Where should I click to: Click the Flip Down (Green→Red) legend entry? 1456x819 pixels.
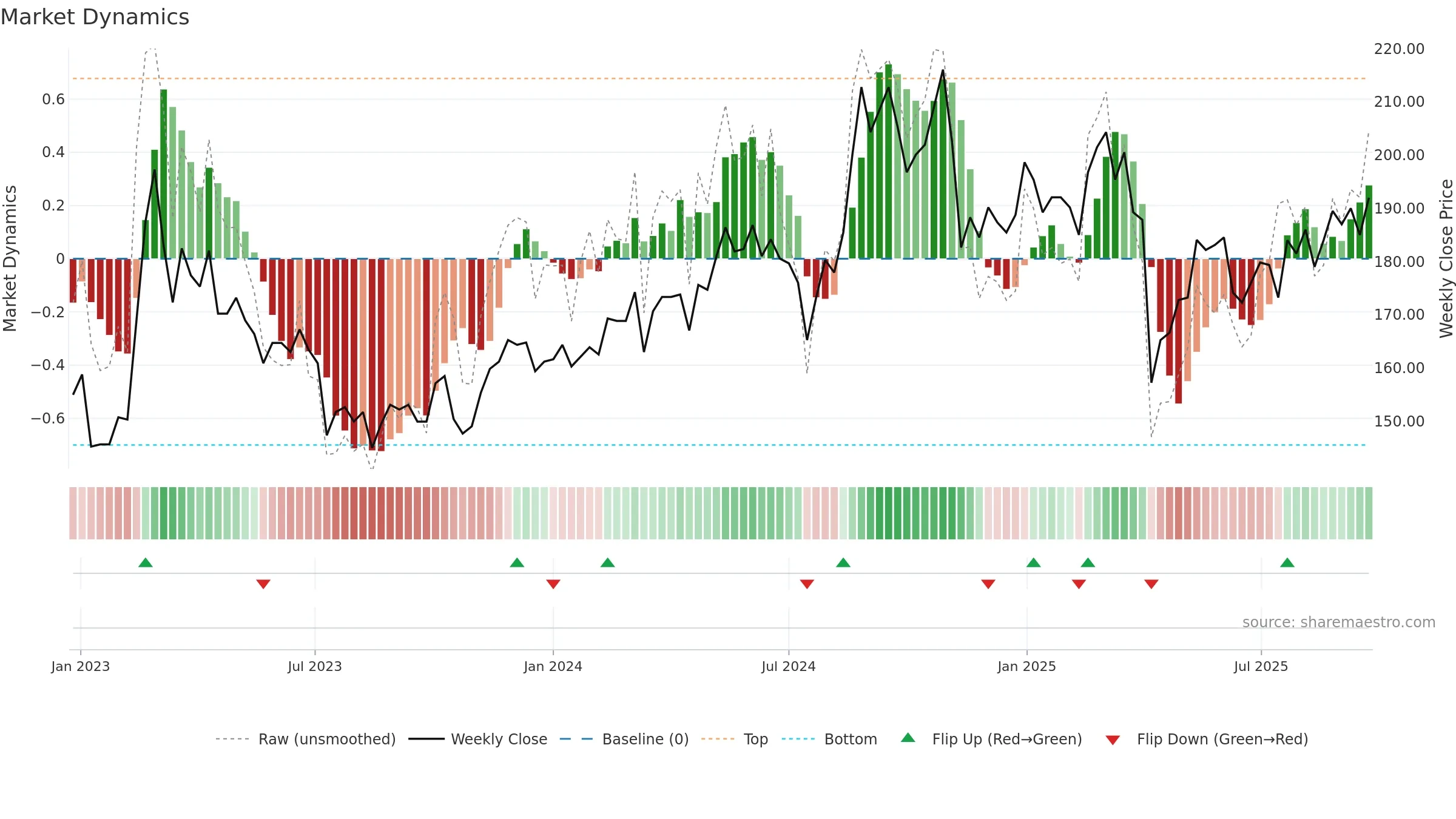[1207, 739]
